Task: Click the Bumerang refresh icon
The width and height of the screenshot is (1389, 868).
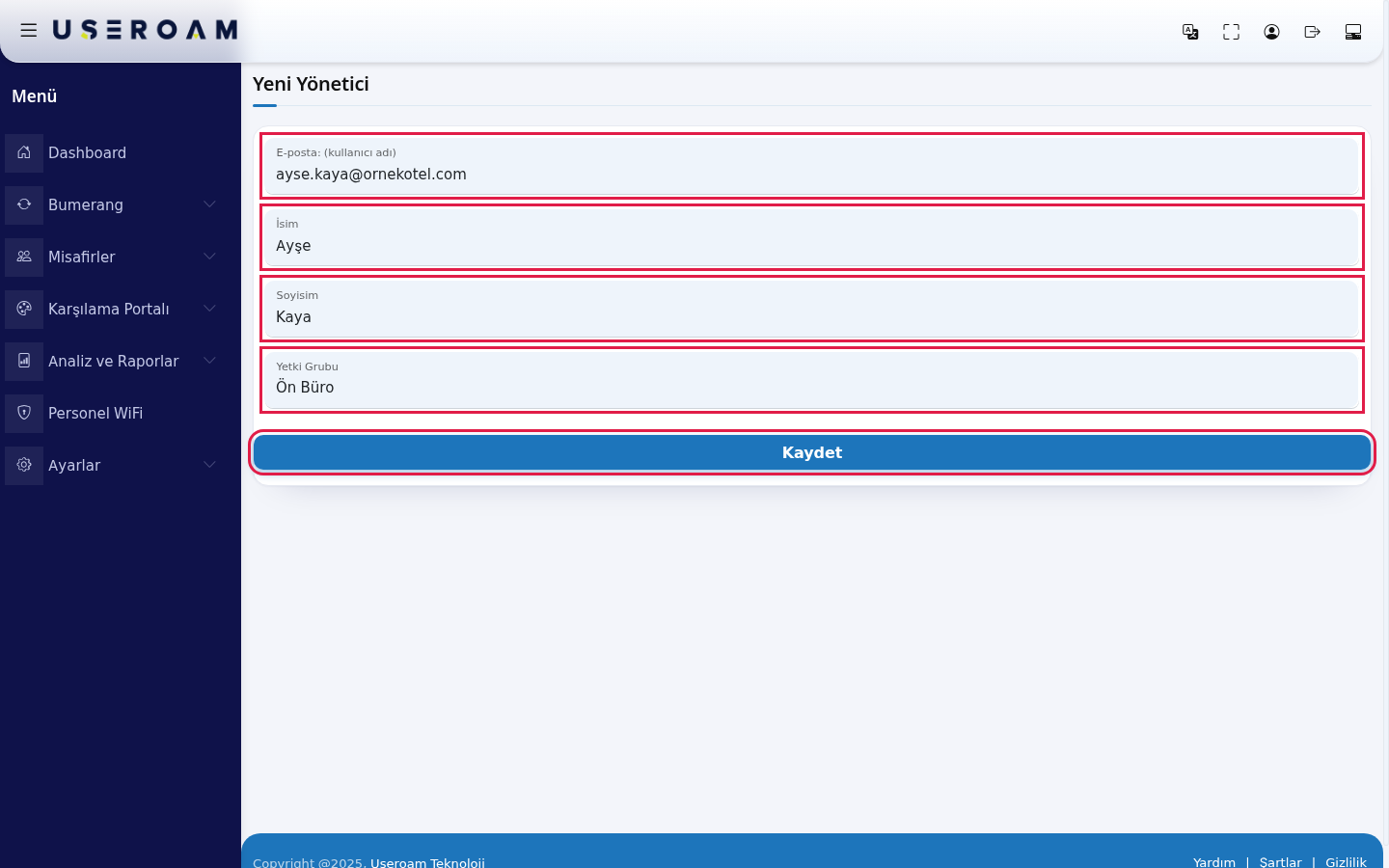Action: click(24, 204)
